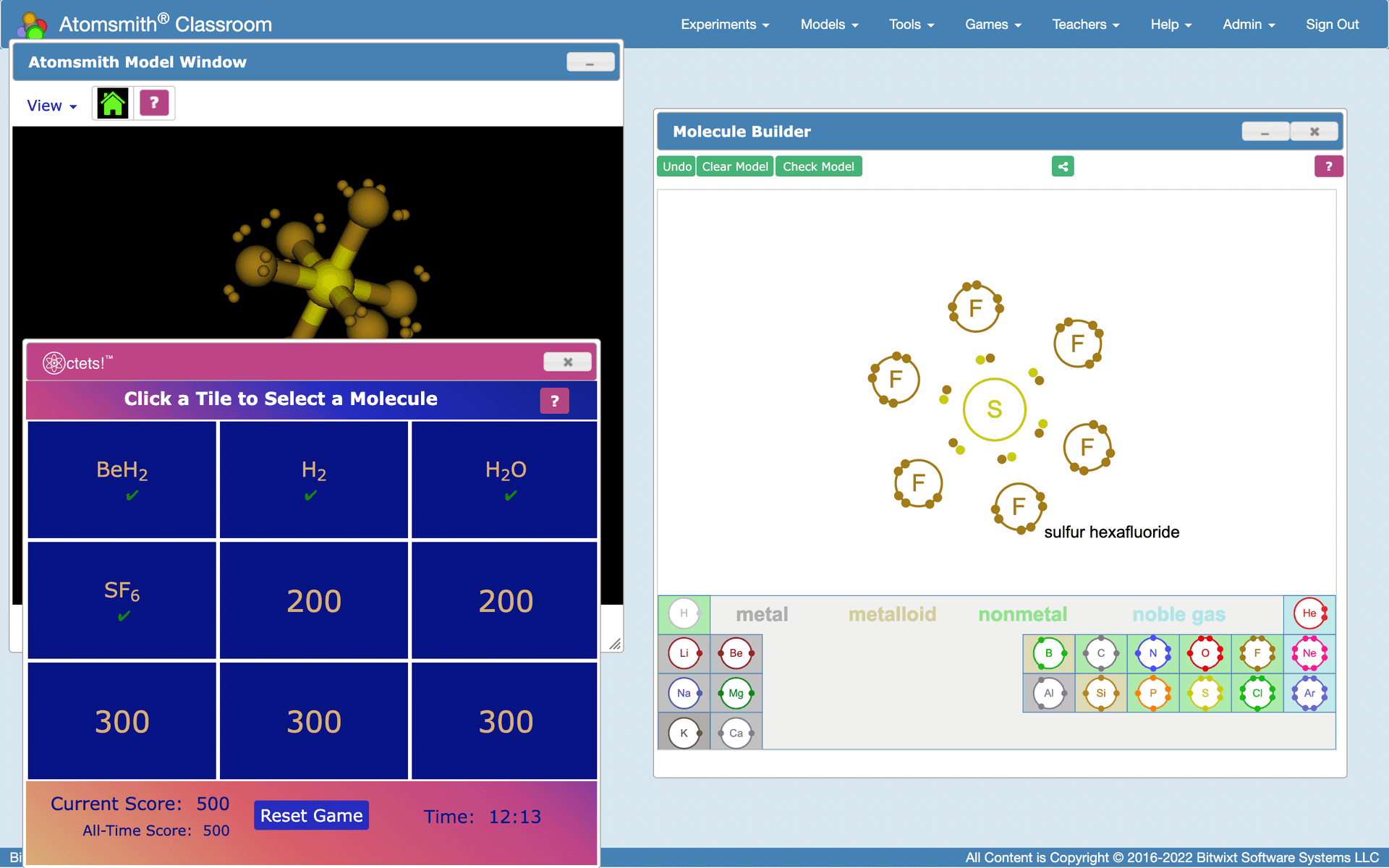This screenshot has width=1389, height=868.
Task: Open Molecule Builder help question mark
Action: 1328,166
